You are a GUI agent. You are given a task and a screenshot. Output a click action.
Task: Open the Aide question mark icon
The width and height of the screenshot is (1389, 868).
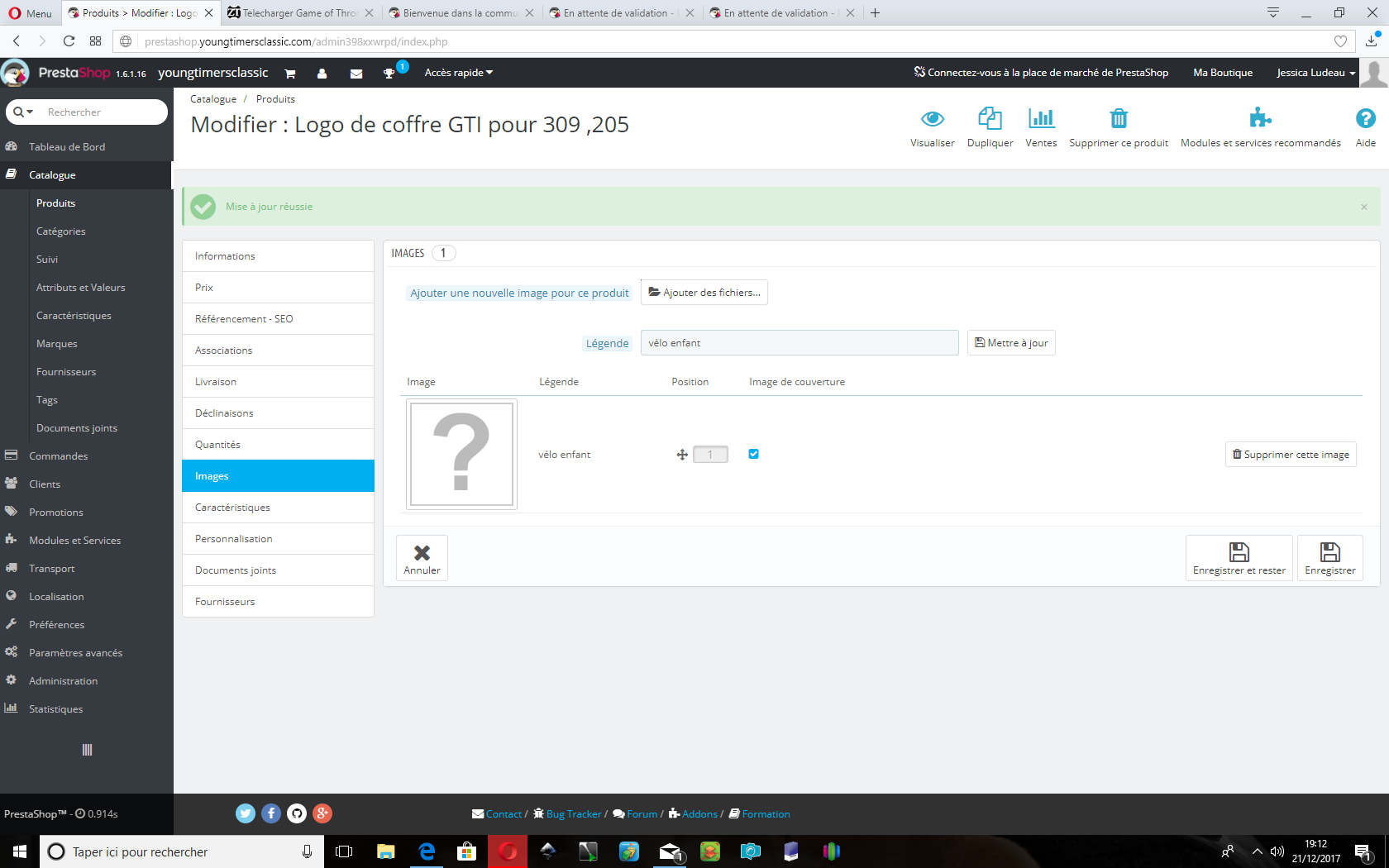click(1365, 118)
